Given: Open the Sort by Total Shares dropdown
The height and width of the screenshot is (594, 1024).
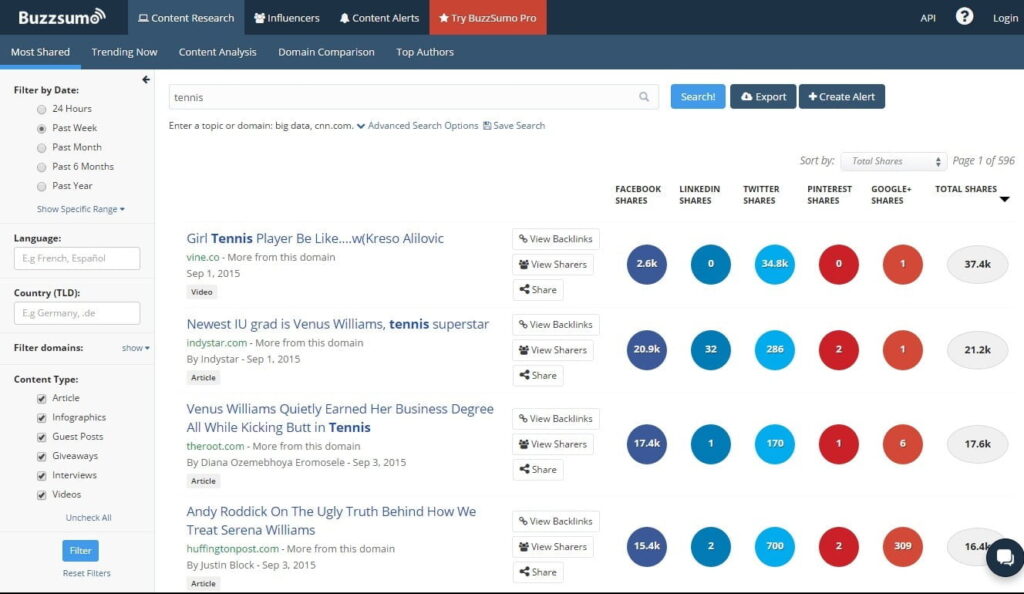Looking at the screenshot, I should pyautogui.click(x=893, y=161).
